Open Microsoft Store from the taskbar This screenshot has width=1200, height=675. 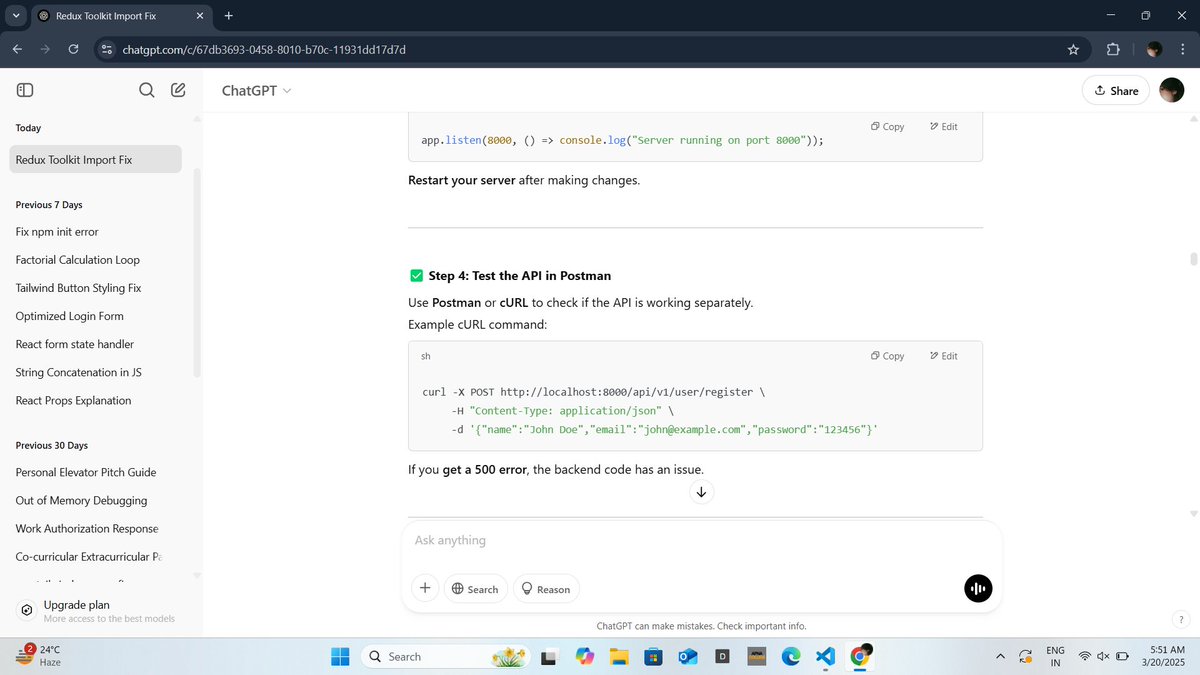click(653, 656)
